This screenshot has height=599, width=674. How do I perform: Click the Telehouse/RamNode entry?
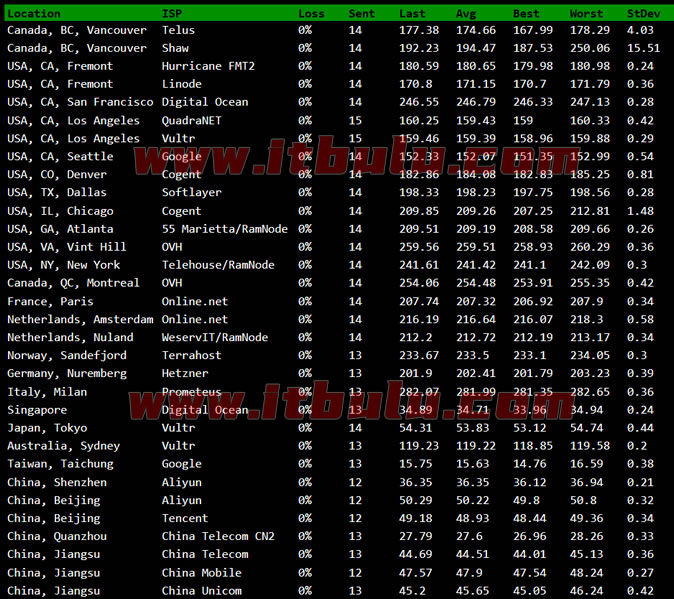[x=218, y=265]
